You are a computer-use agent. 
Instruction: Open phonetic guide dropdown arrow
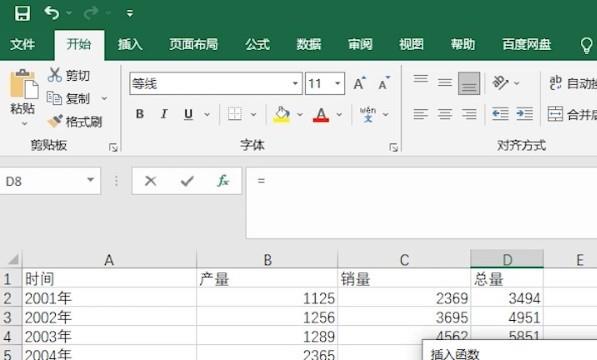(386, 114)
